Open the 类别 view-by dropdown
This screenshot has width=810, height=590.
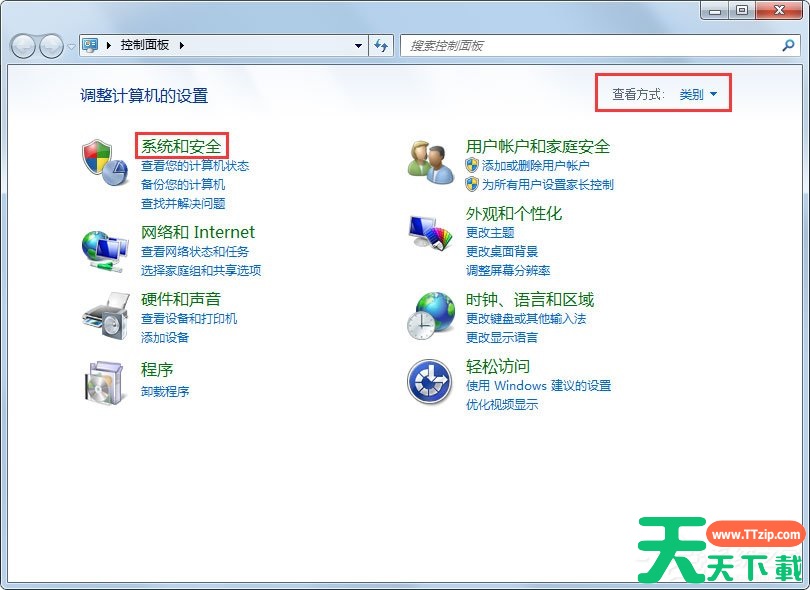tap(698, 94)
